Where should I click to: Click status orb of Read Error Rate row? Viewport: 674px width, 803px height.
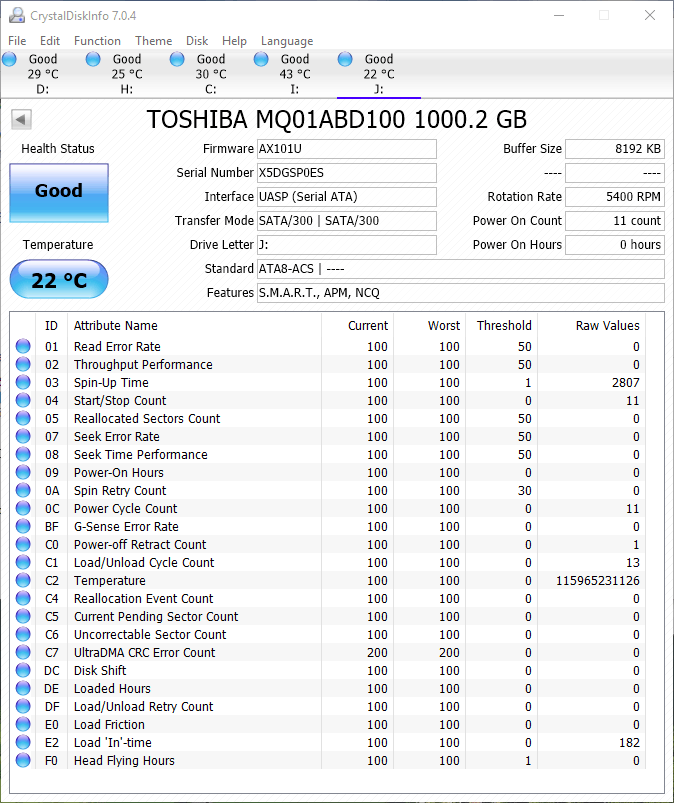23,346
